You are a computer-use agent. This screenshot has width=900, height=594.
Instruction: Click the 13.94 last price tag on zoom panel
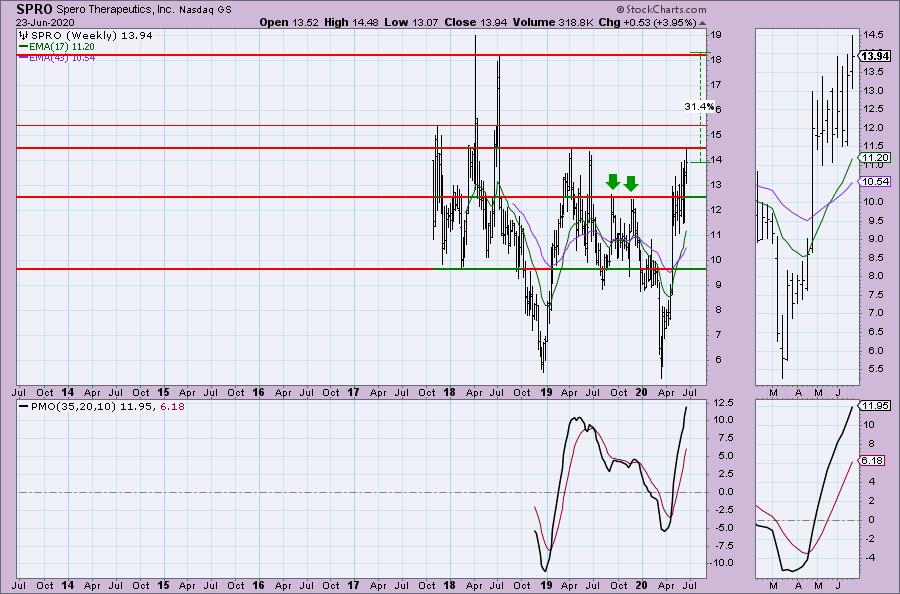pos(875,56)
